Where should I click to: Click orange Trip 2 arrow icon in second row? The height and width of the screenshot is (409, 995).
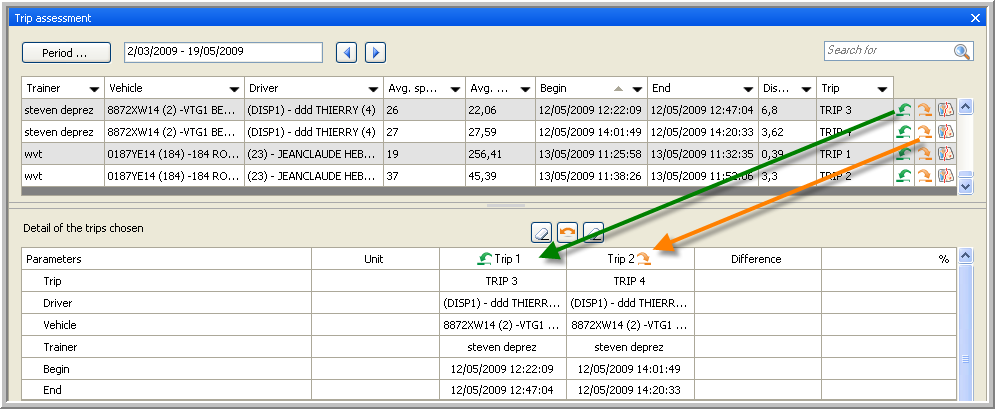(924, 131)
